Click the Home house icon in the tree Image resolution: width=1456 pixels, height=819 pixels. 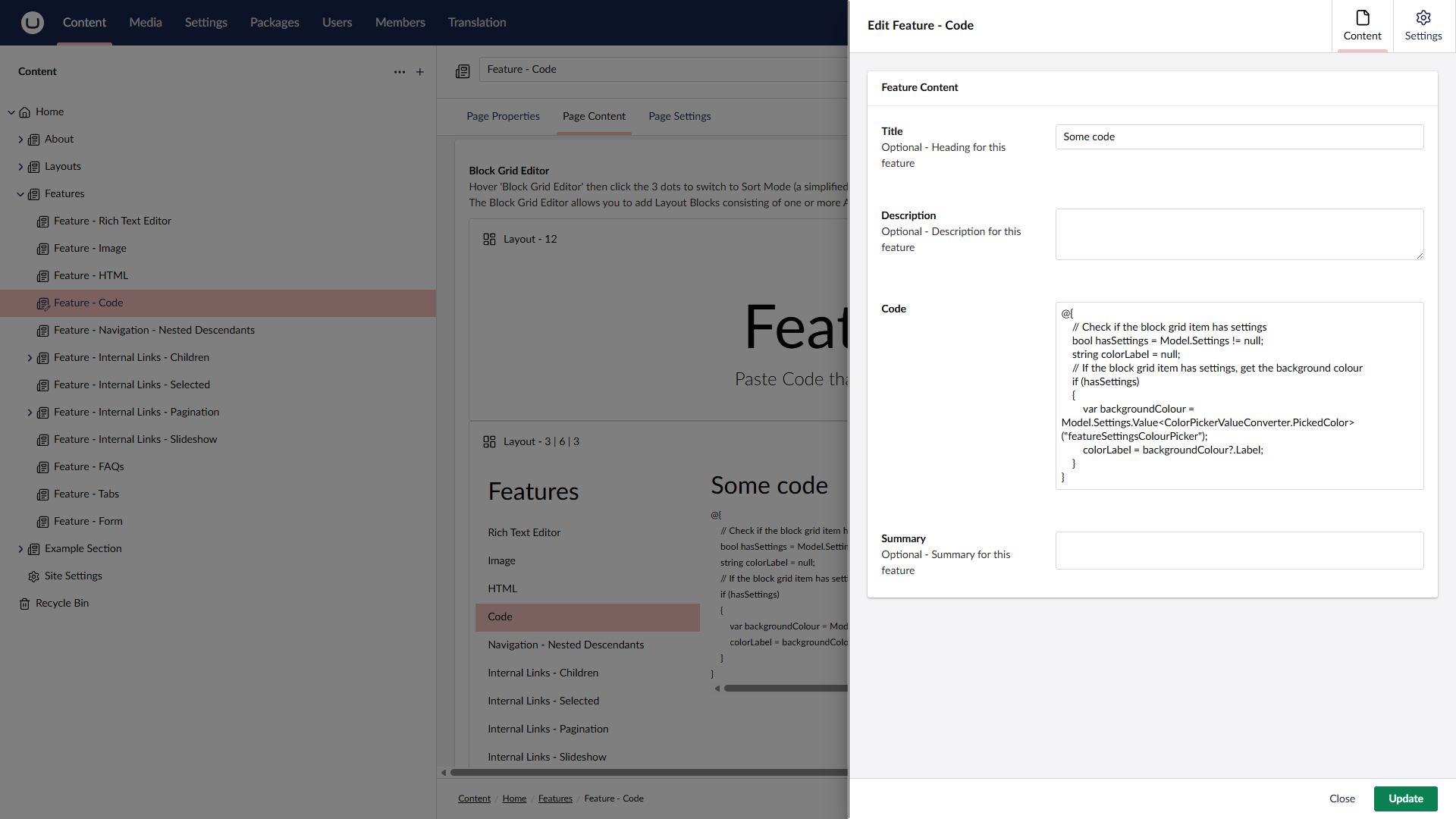(24, 112)
